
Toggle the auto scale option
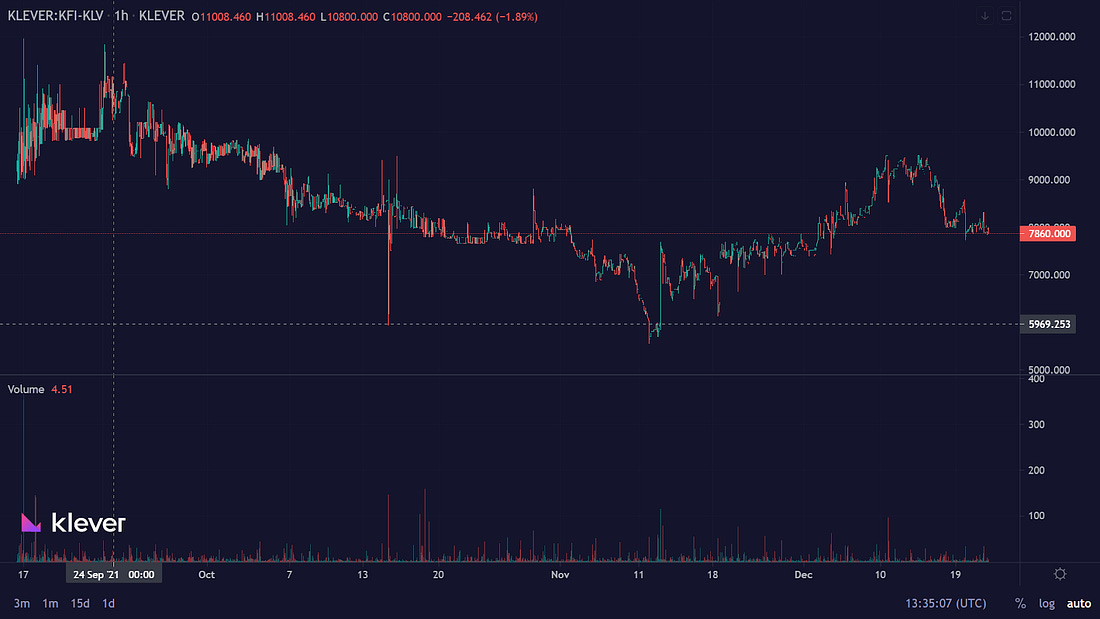click(x=1079, y=604)
